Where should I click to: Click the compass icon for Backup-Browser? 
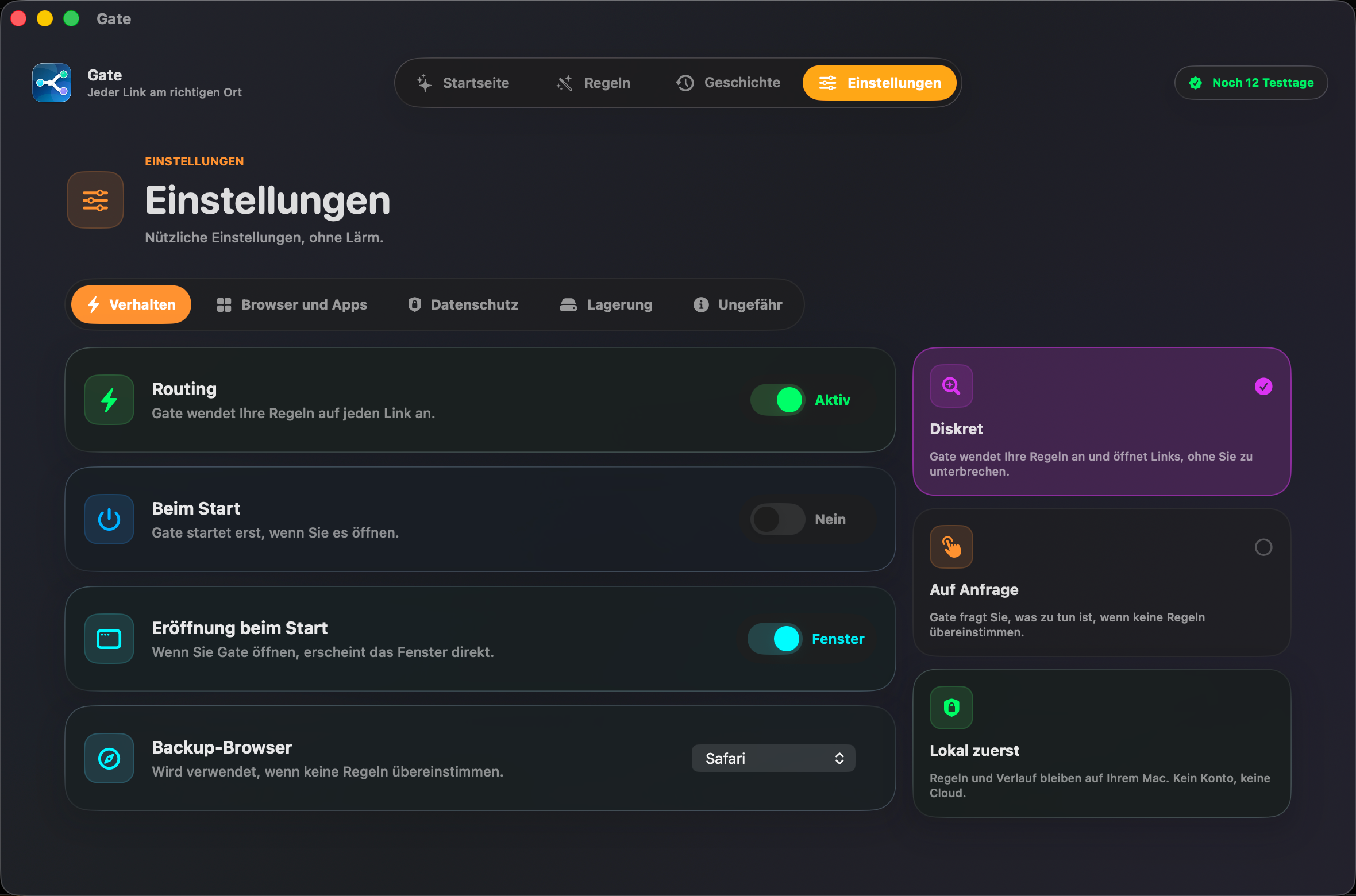(109, 758)
